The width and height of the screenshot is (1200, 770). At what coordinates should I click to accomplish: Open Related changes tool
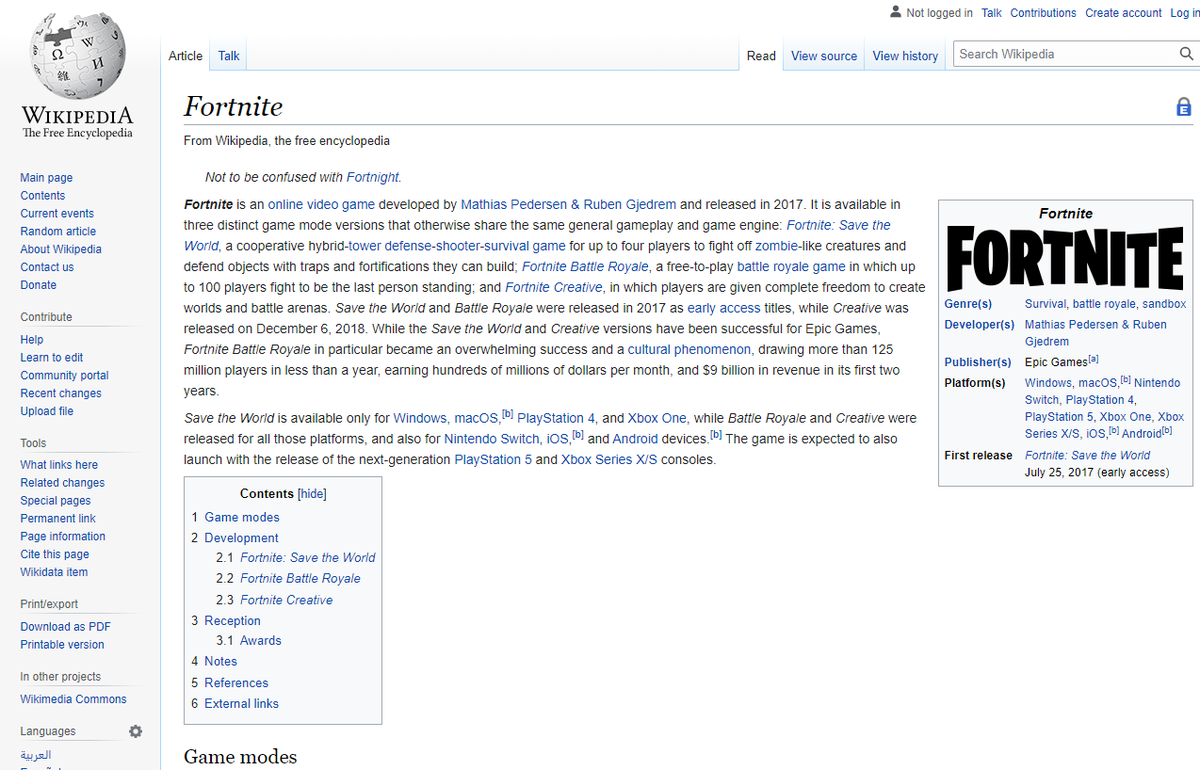click(62, 483)
